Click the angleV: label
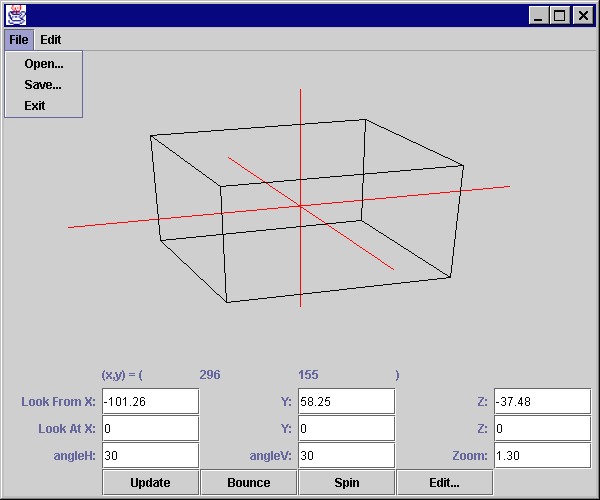The image size is (600, 500). click(x=271, y=456)
